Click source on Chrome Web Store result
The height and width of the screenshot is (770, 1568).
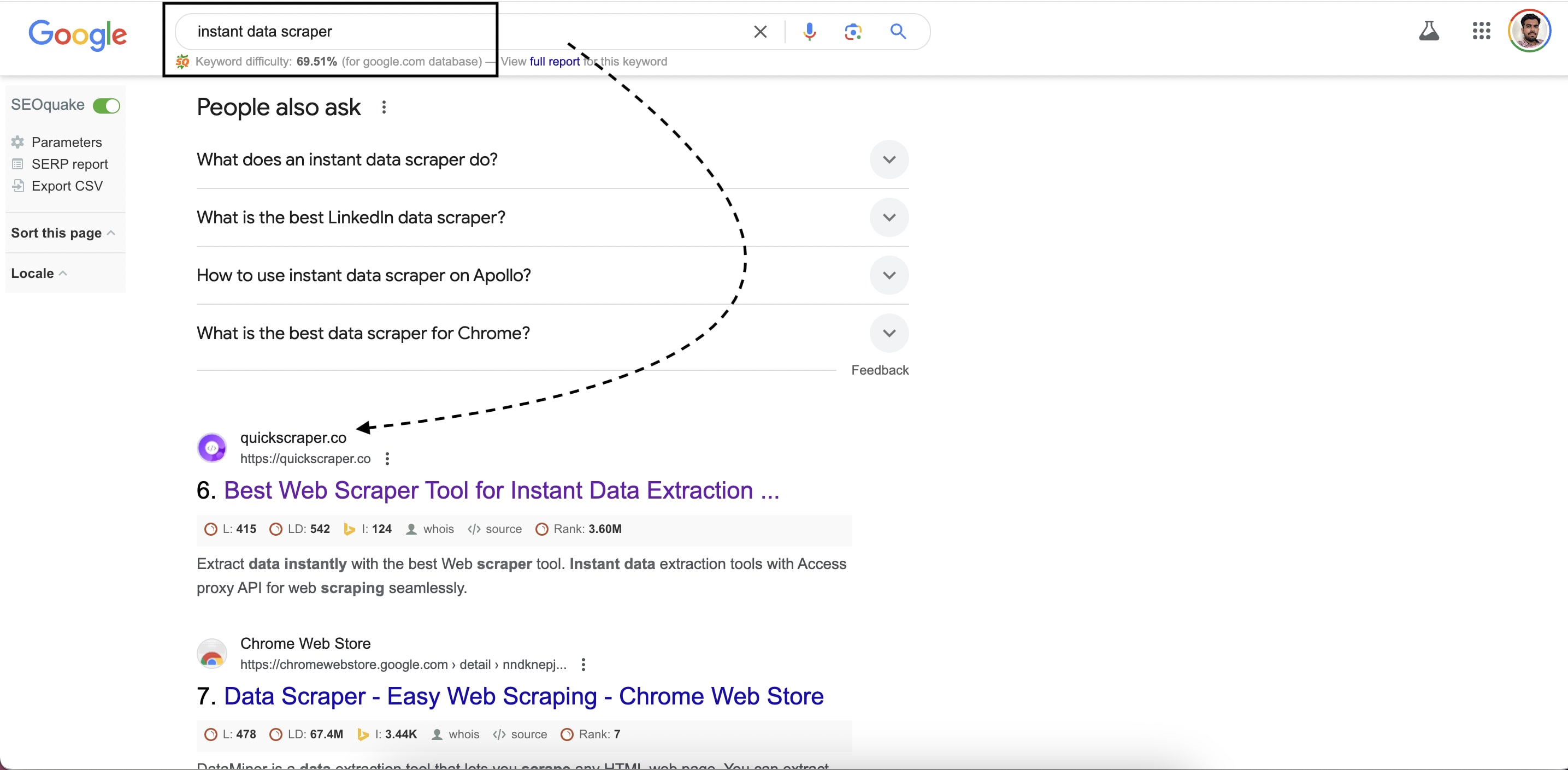click(x=521, y=735)
